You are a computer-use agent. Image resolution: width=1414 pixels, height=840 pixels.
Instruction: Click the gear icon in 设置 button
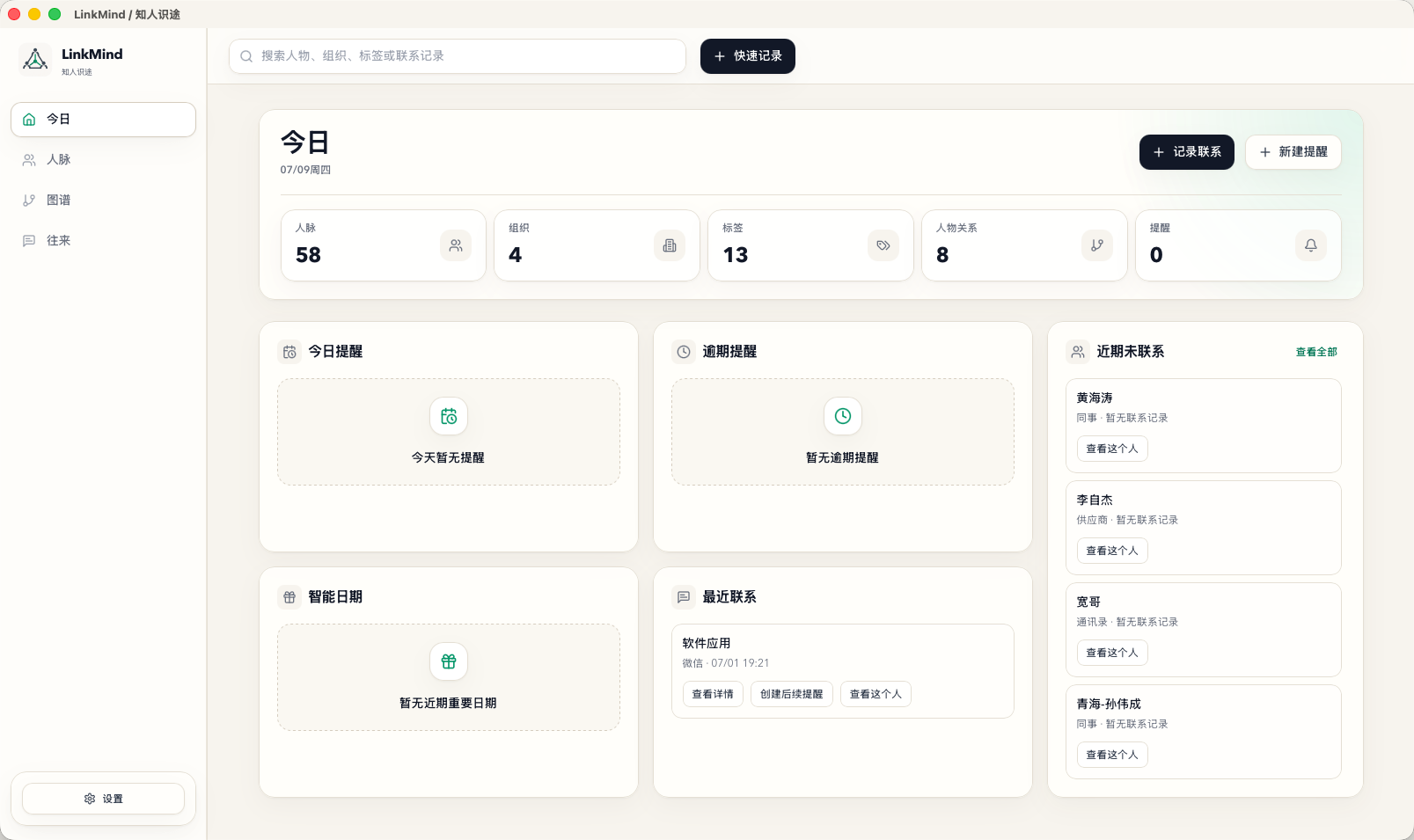pyautogui.click(x=90, y=799)
